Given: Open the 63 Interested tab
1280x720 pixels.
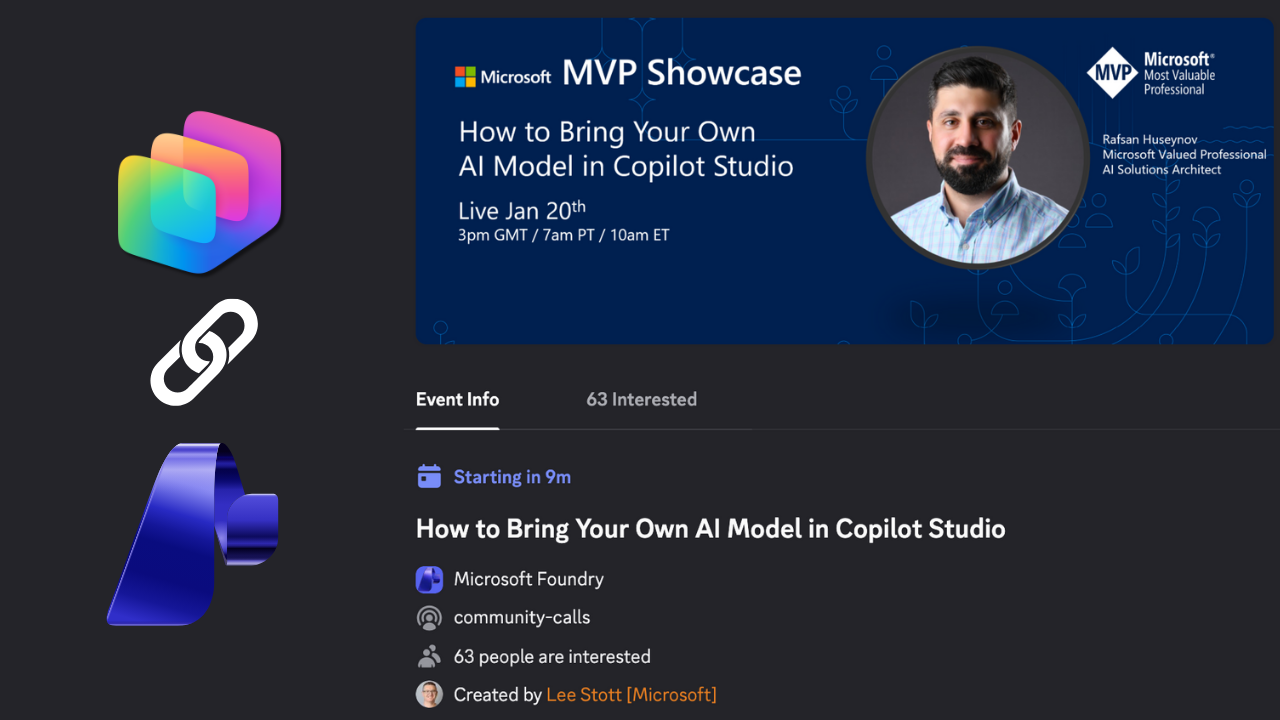Looking at the screenshot, I should [641, 399].
